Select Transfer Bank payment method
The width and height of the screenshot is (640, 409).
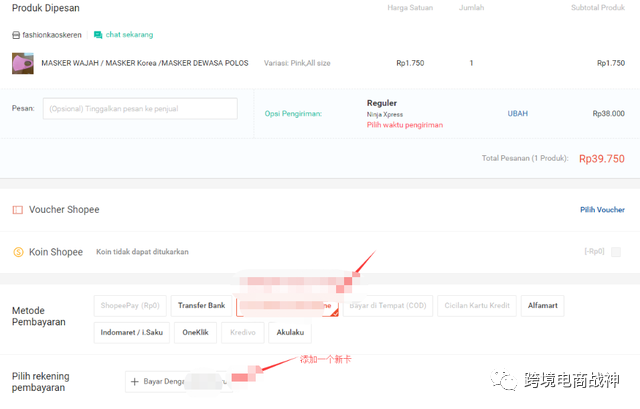202,306
